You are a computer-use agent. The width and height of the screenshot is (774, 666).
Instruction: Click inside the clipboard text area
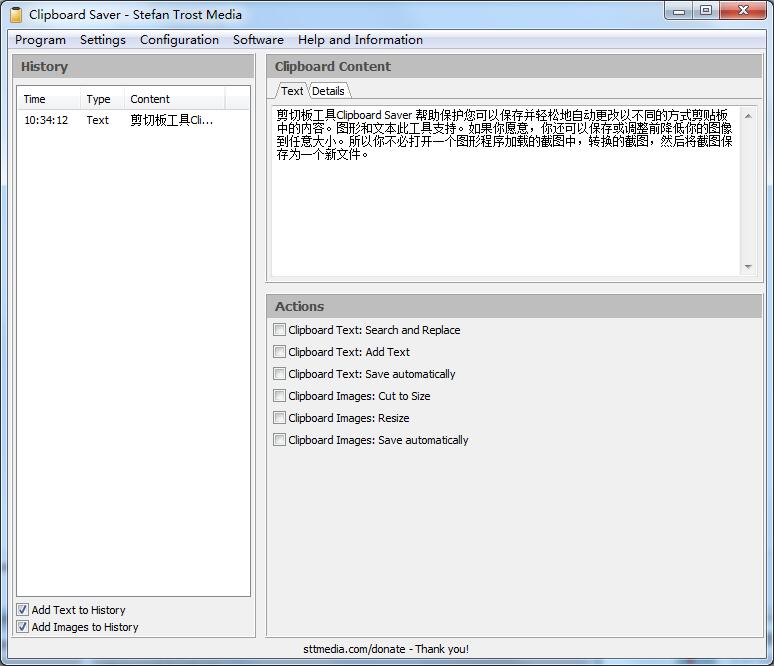[x=506, y=192]
